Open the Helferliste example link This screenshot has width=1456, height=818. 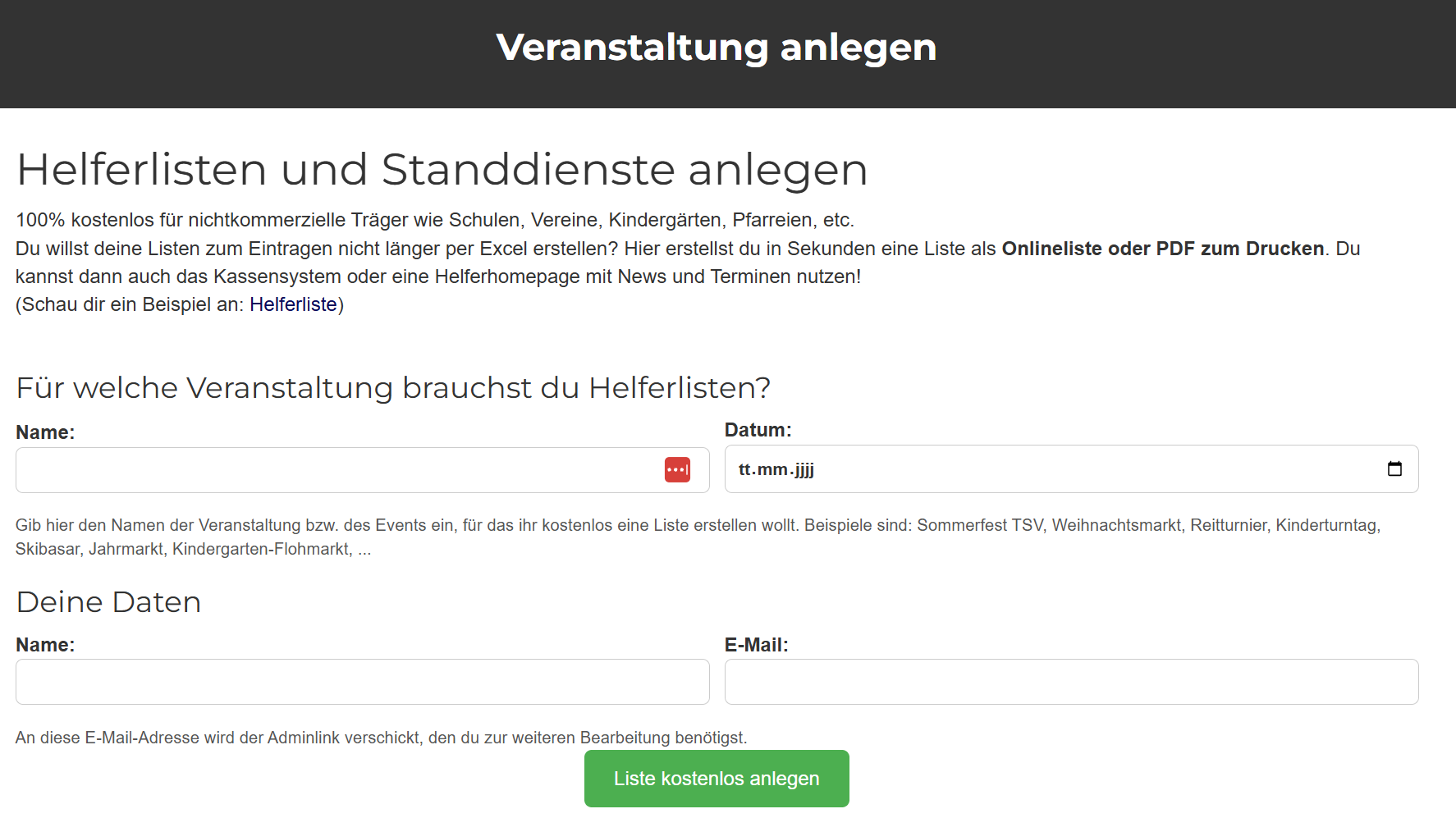pos(293,304)
